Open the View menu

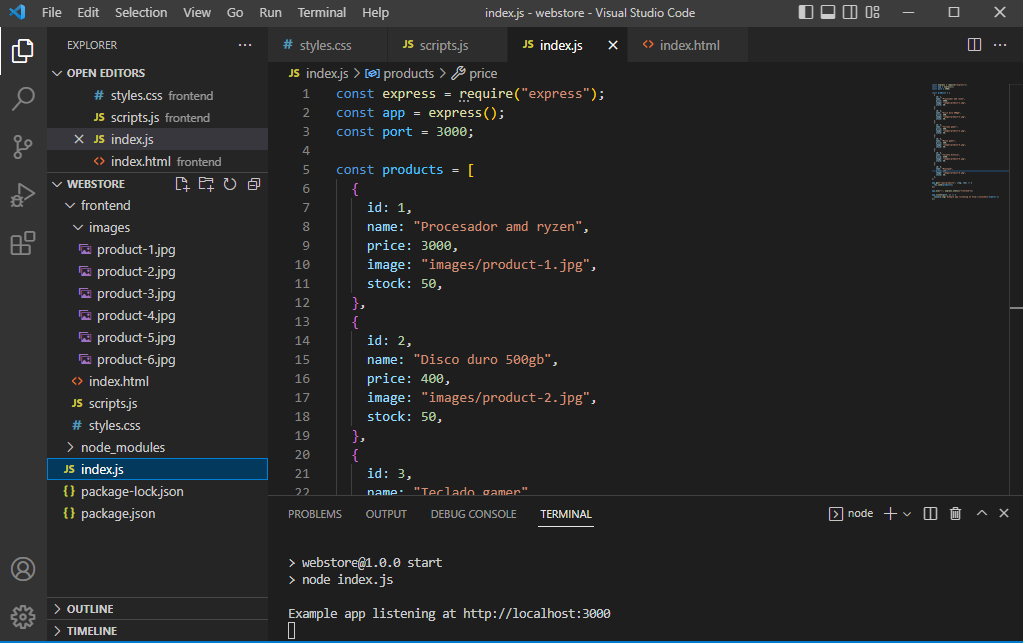[x=197, y=12]
